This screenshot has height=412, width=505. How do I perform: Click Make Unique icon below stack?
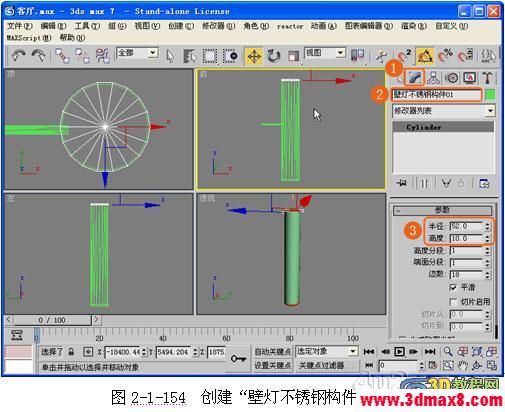click(446, 183)
